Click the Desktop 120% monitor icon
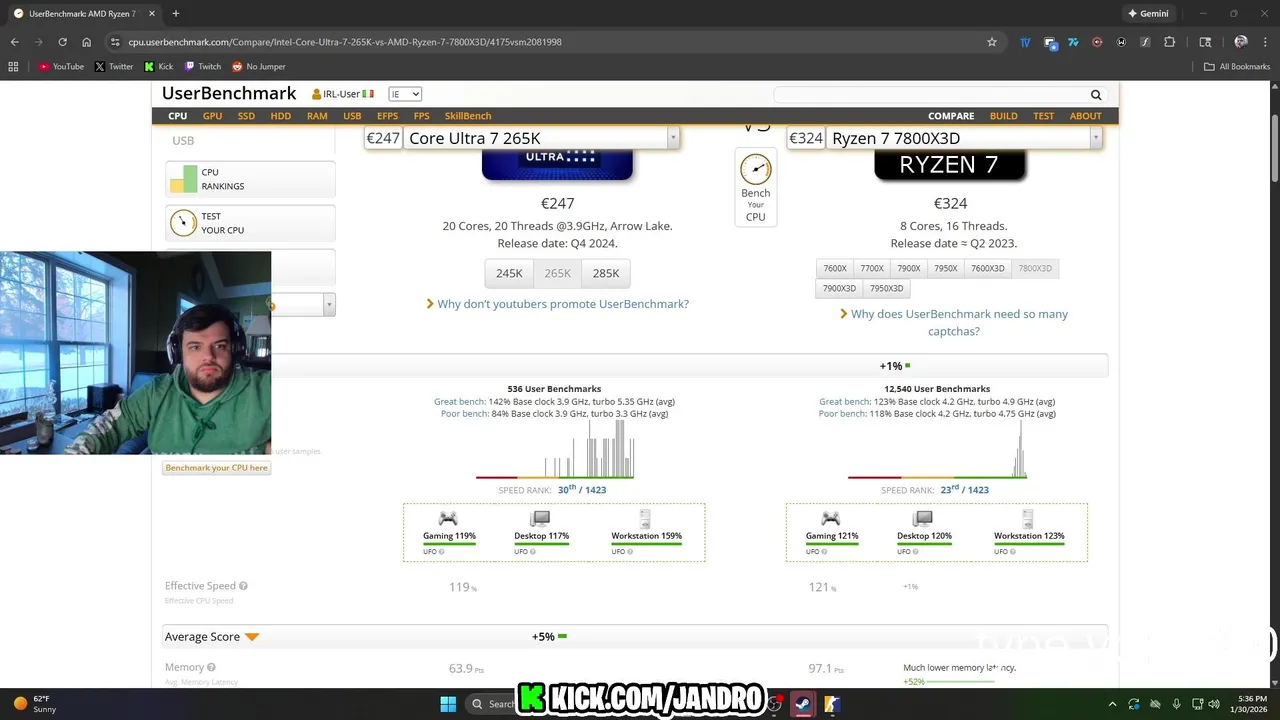This screenshot has width=1280, height=720. 923,518
